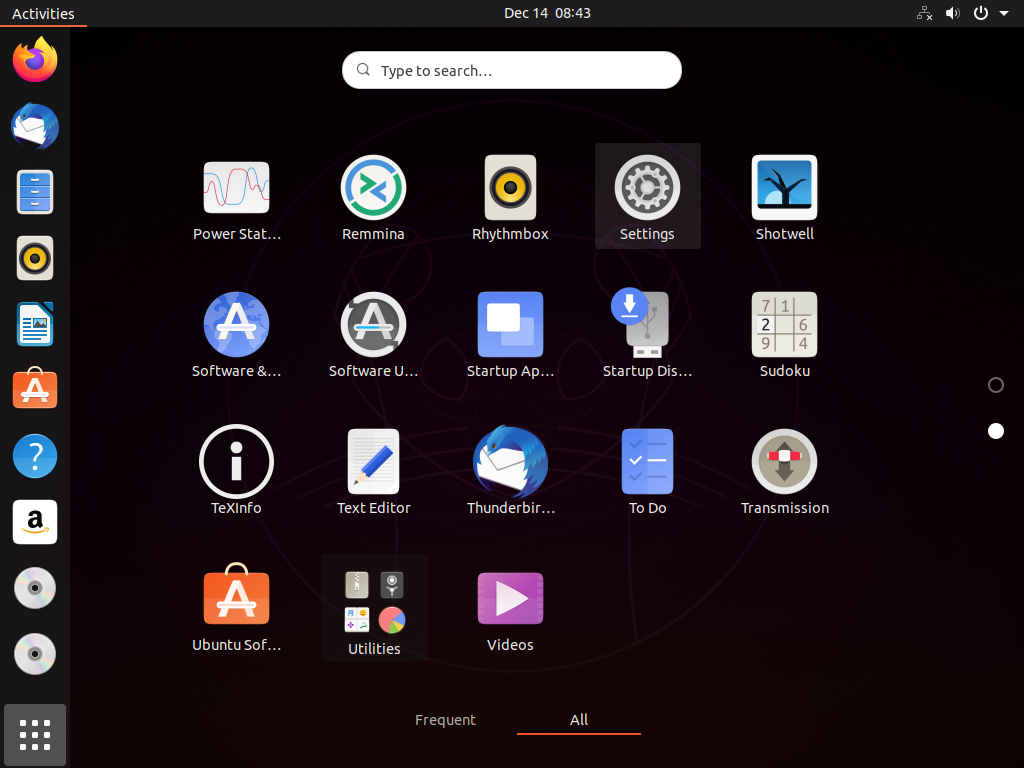Viewport: 1024px width, 768px height.
Task: Click the Type to search field
Action: [512, 70]
